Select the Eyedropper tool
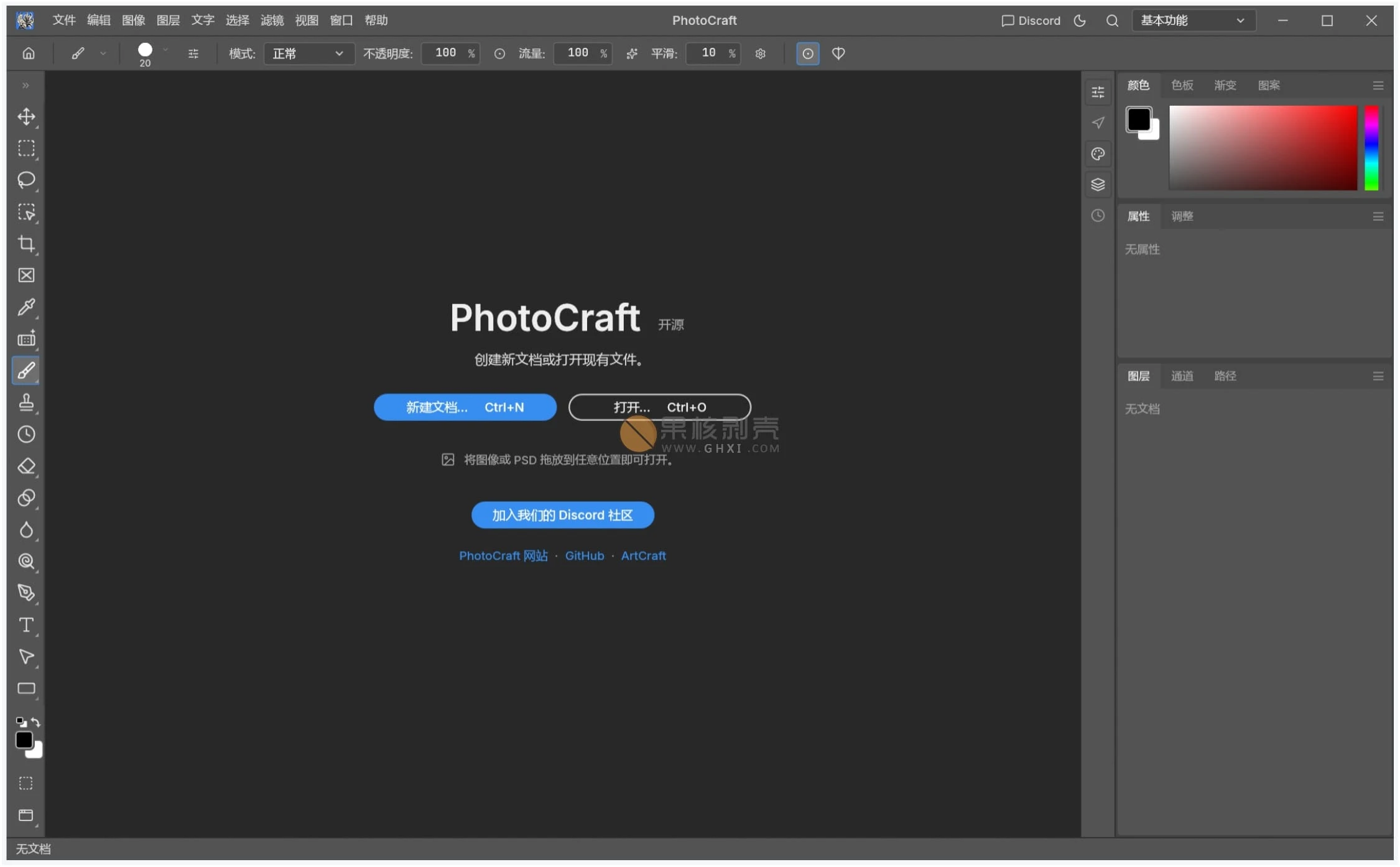The height and width of the screenshot is (867, 1400). tap(26, 307)
